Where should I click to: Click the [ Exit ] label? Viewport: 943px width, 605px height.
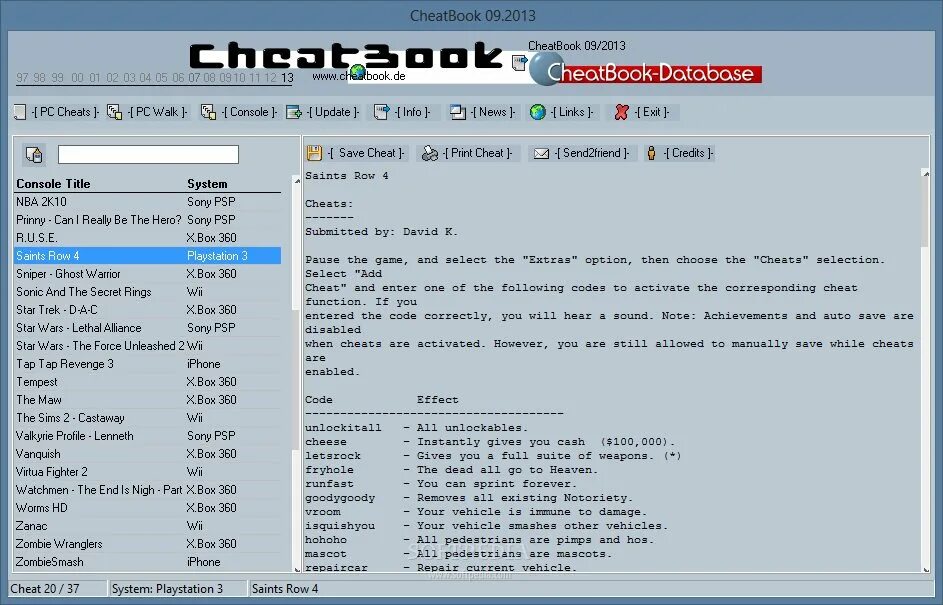tap(652, 112)
